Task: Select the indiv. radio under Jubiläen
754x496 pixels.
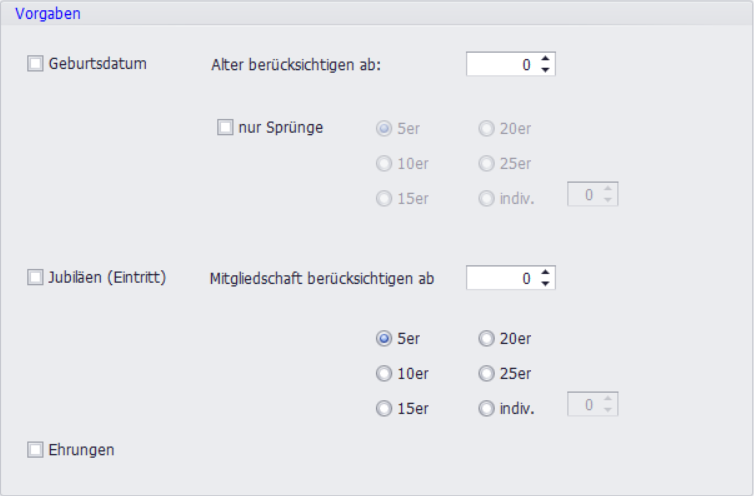Action: [486, 408]
